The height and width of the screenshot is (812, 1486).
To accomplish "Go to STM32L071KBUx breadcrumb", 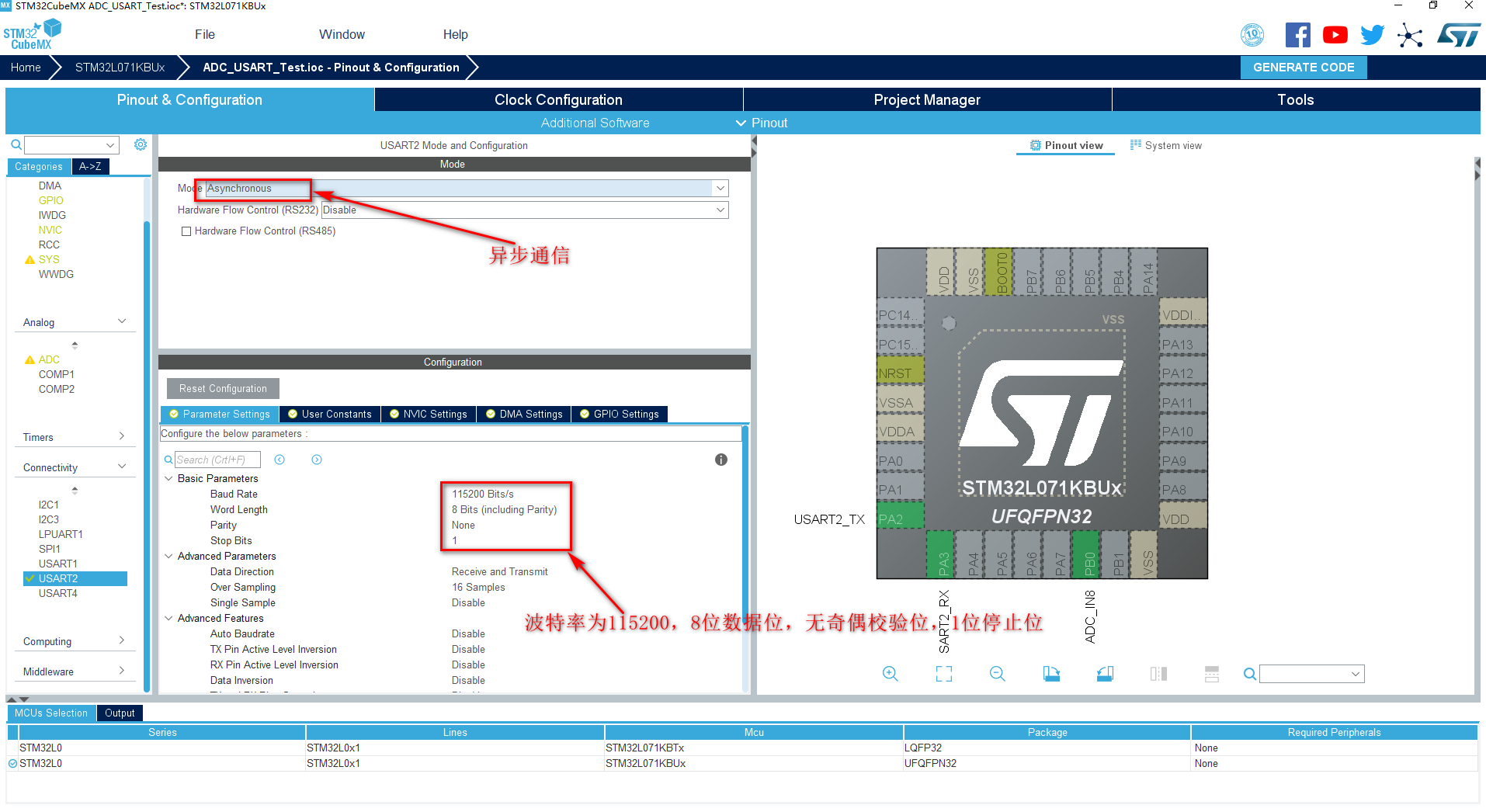I will 120,67.
